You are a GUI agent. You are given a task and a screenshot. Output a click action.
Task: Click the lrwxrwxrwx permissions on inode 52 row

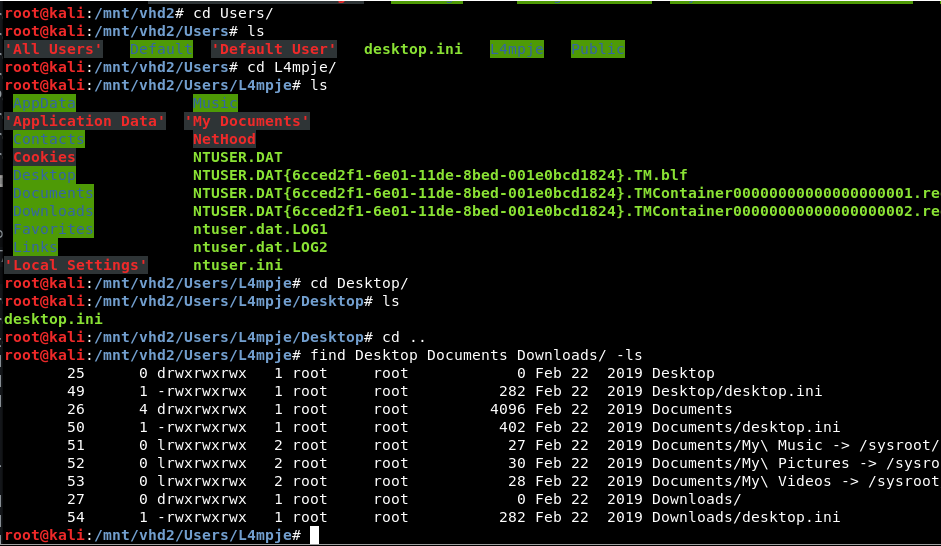pyautogui.click(x=202, y=463)
